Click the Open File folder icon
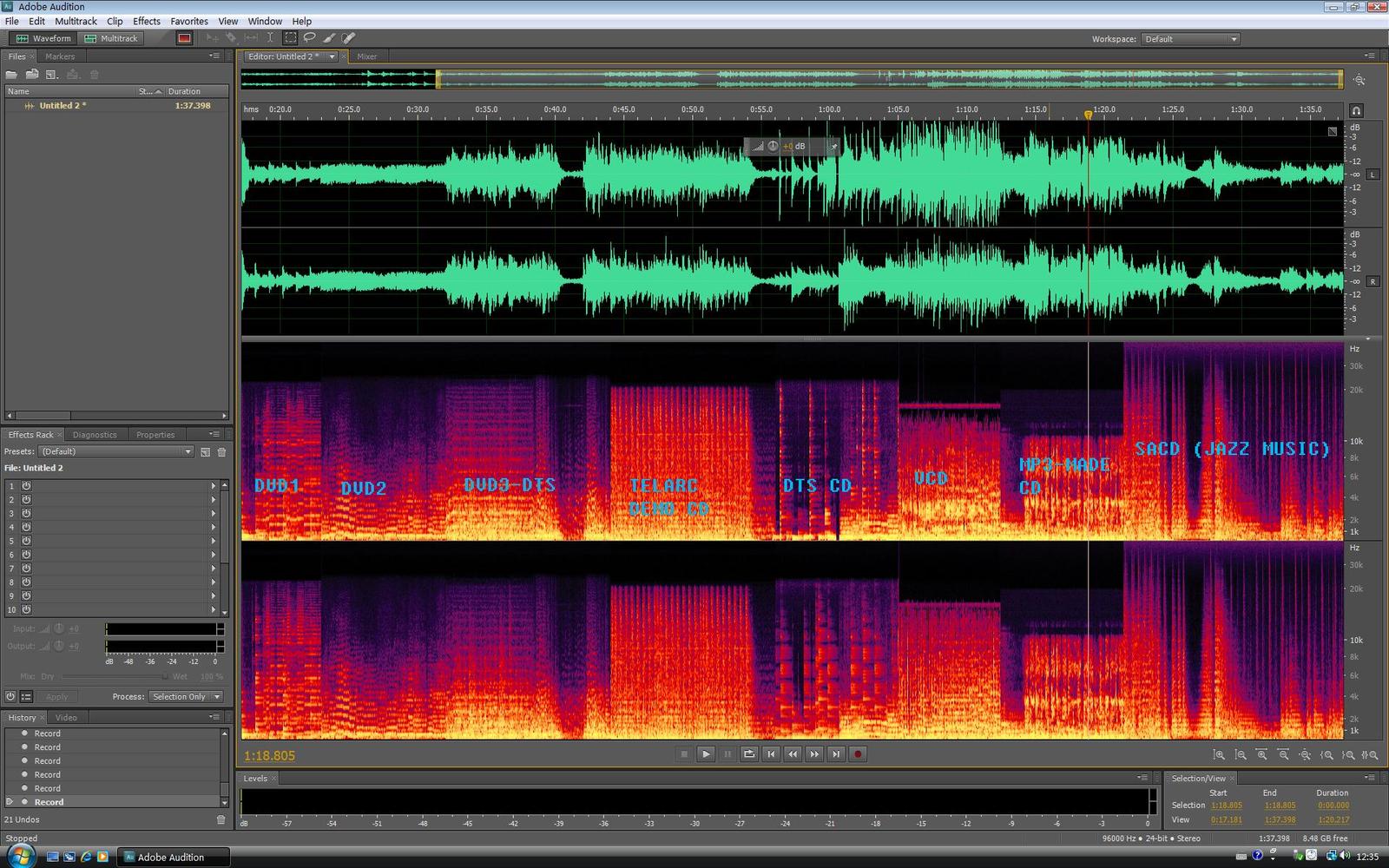The height and width of the screenshot is (868, 1389). (11, 75)
